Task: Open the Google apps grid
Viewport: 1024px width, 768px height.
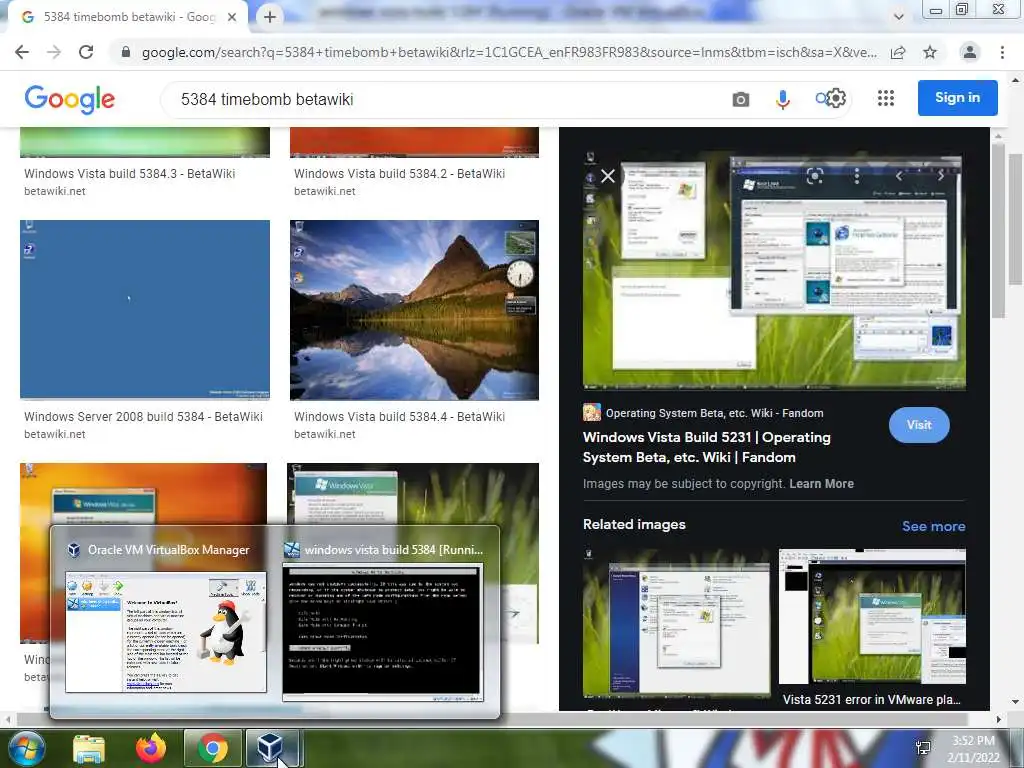Action: pyautogui.click(x=886, y=99)
